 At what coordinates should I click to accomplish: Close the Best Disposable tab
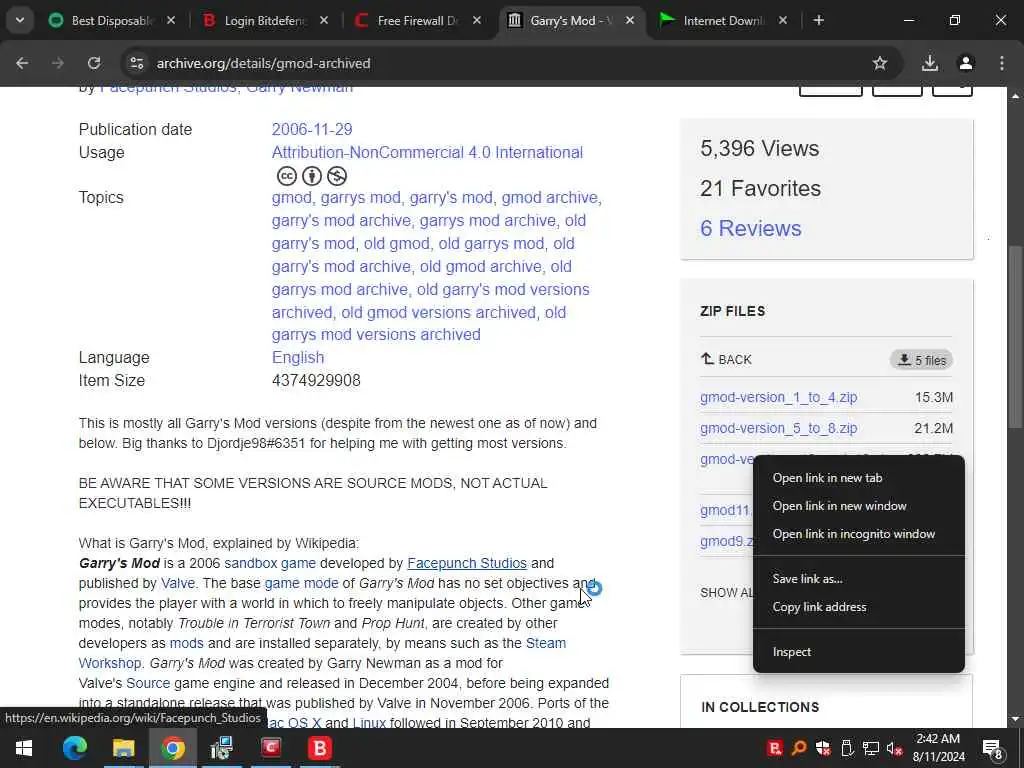tap(171, 20)
